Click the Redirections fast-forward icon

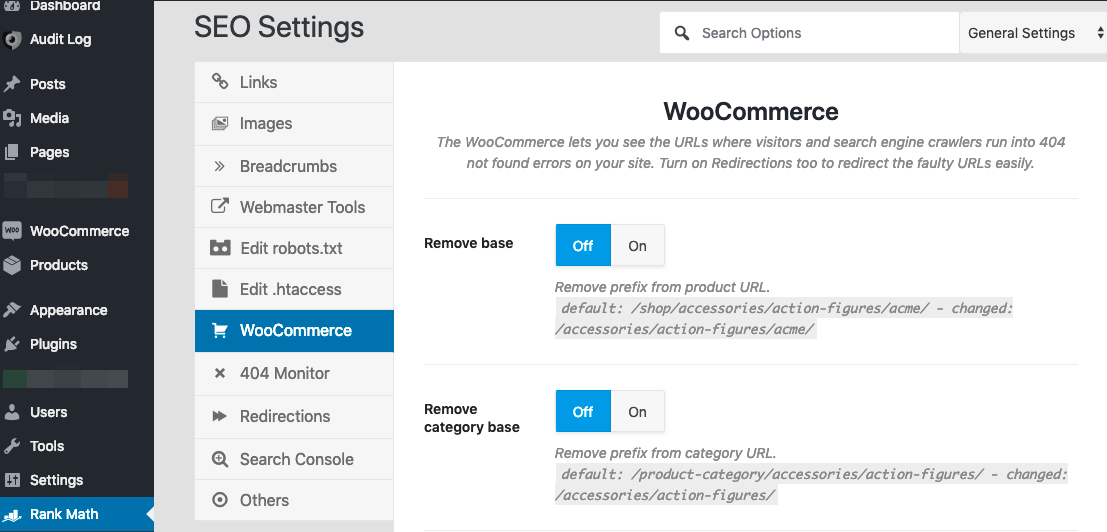point(220,416)
